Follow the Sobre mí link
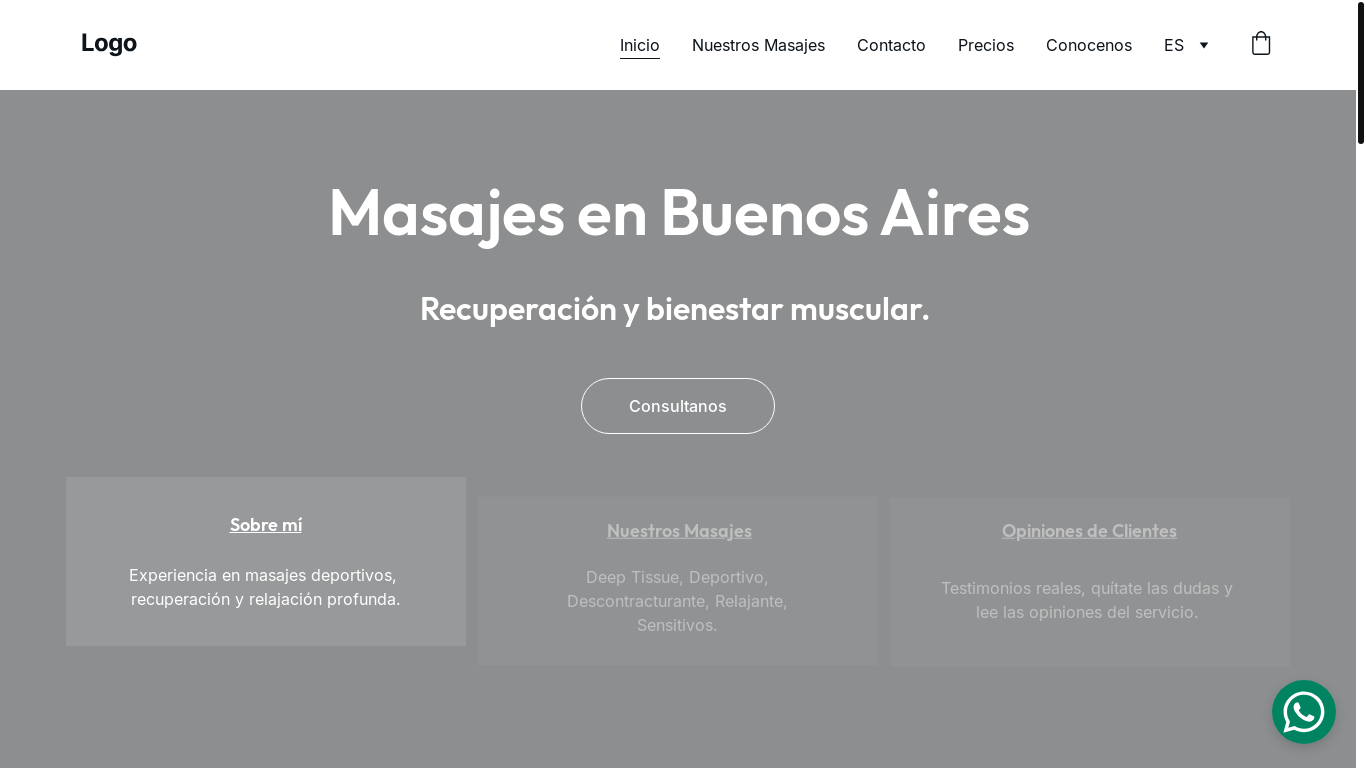Screen dimensions: 1366x768 coord(266,525)
